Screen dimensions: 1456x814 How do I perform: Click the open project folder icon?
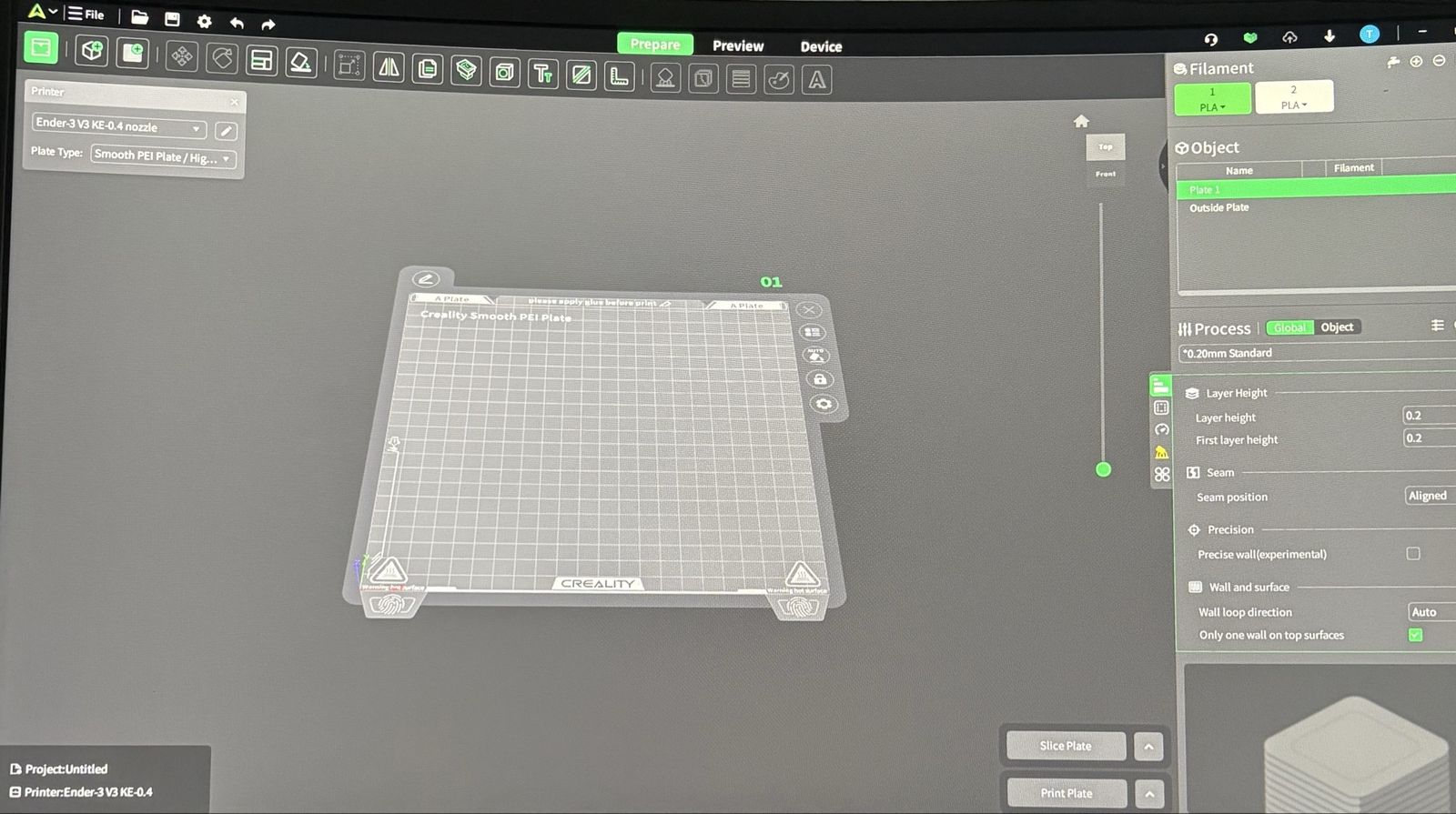[x=139, y=17]
